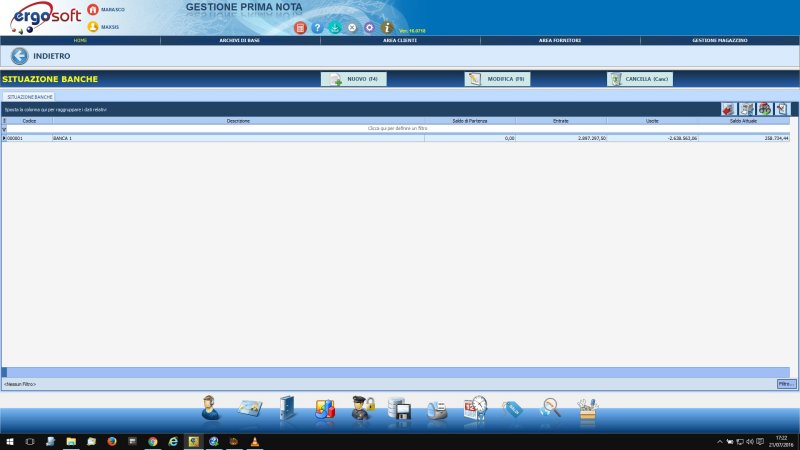
Task: Click the red diamond grid toolbar icon
Action: [729, 109]
